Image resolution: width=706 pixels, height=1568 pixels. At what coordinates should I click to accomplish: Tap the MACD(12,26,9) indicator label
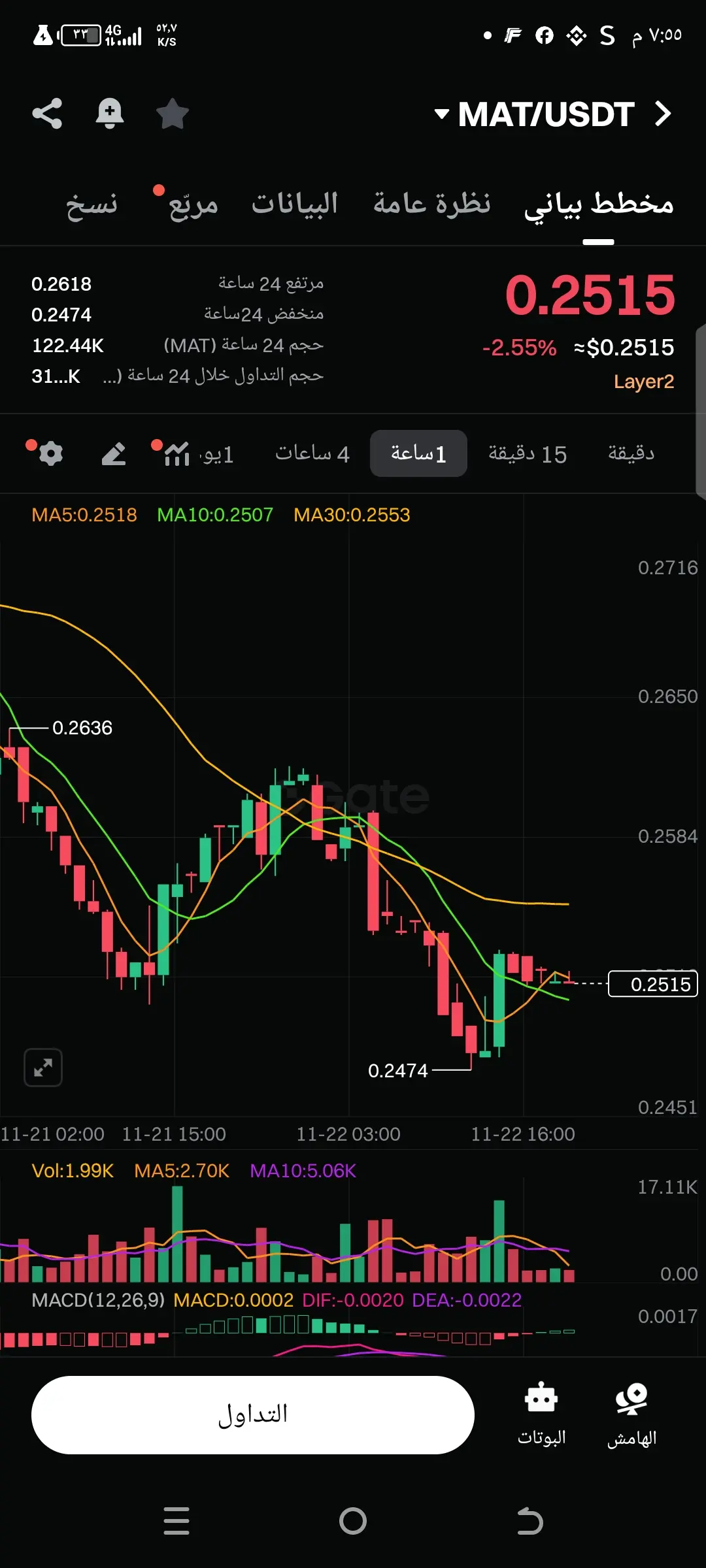click(x=98, y=1299)
